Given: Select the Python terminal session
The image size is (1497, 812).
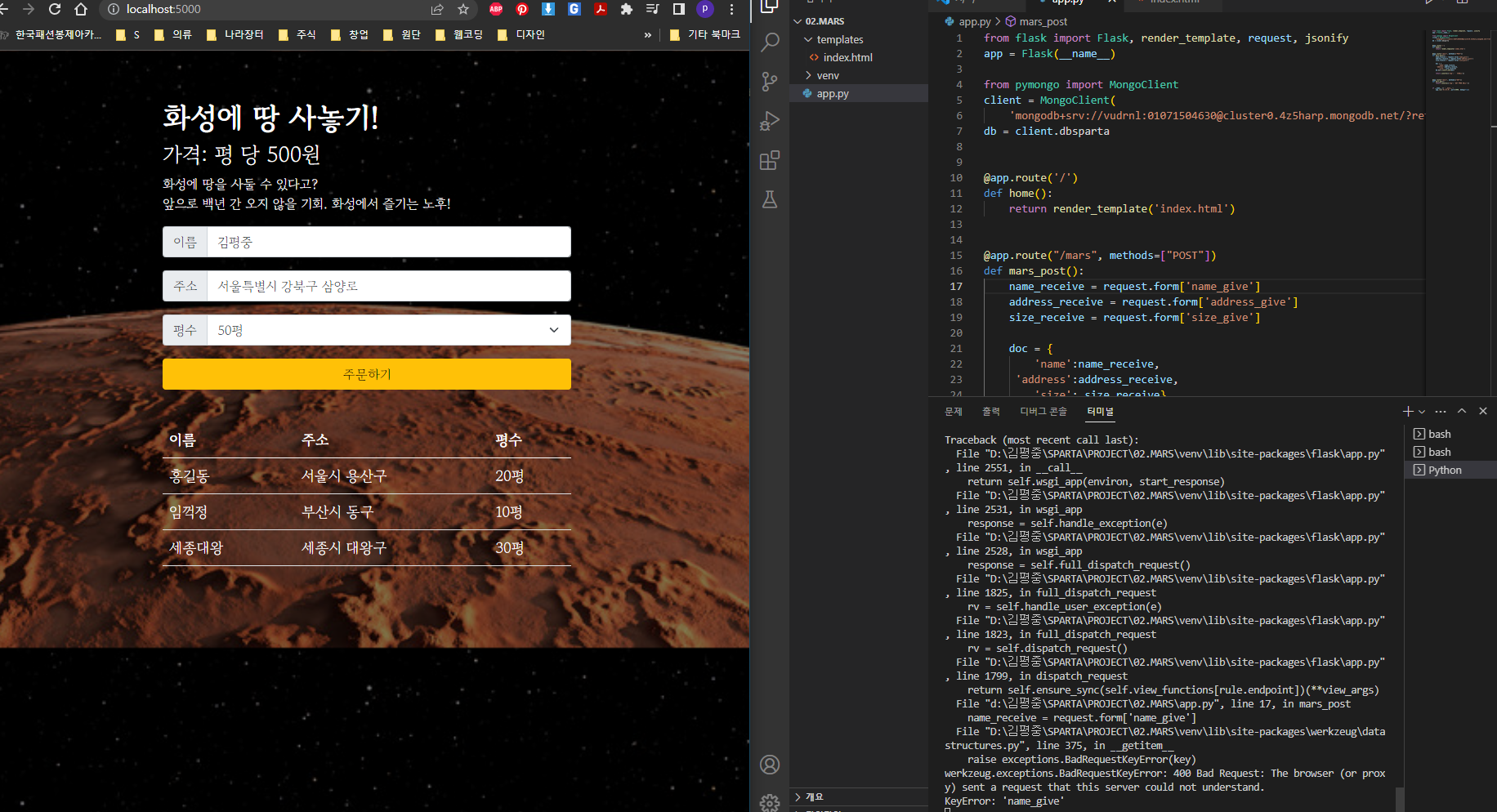Looking at the screenshot, I should click(1450, 470).
